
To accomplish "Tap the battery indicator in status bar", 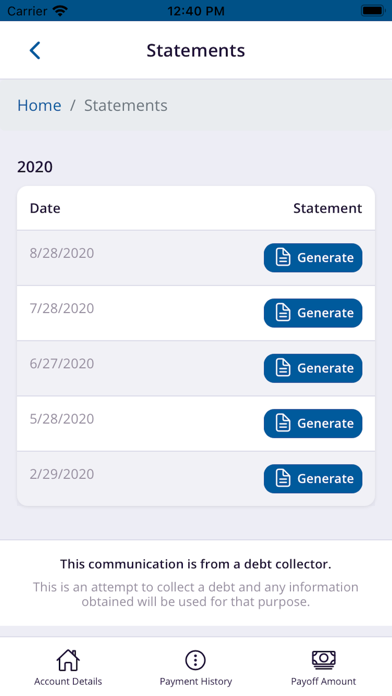I will [x=373, y=11].
